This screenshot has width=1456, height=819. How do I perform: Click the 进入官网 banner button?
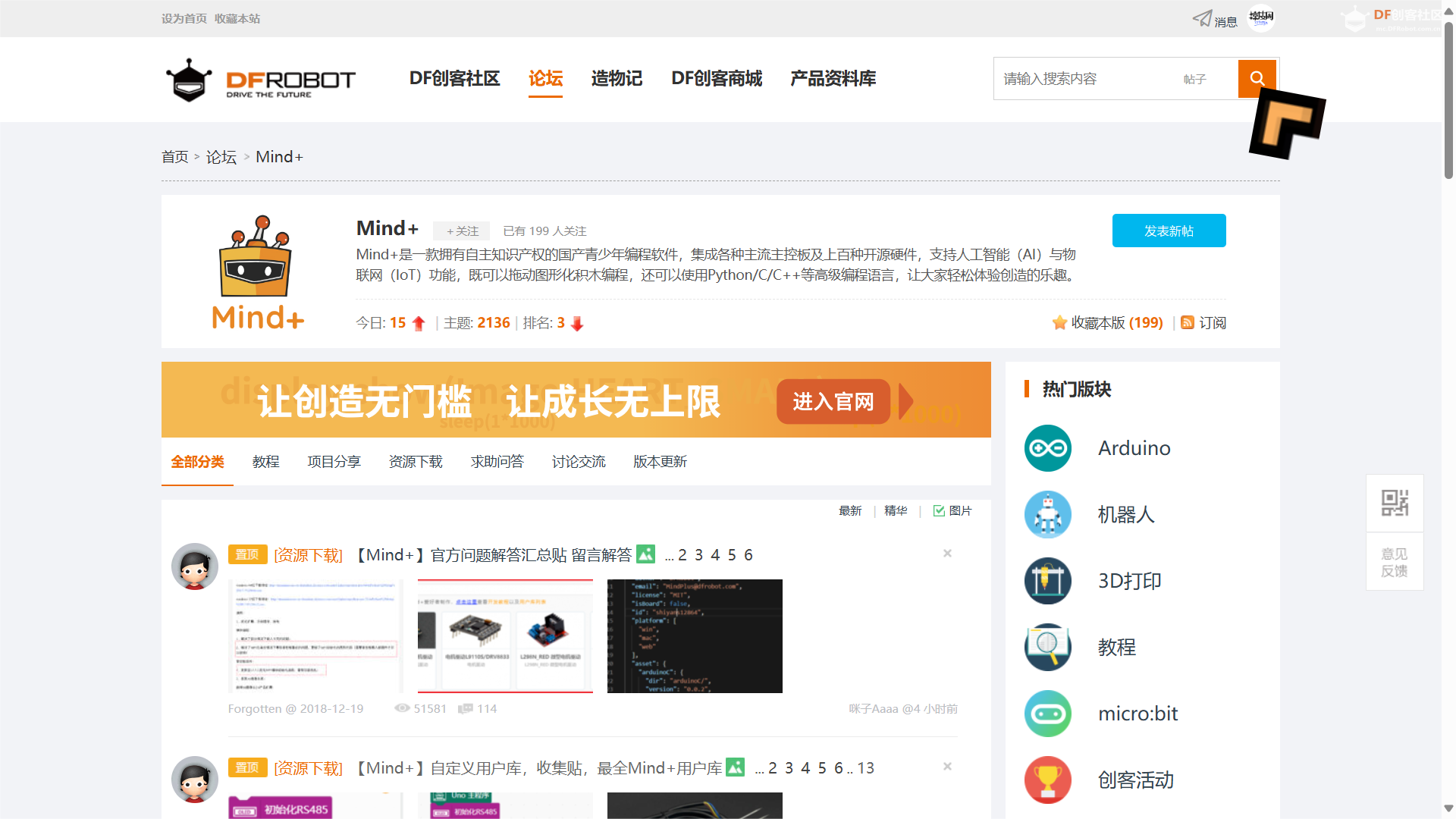pos(833,401)
